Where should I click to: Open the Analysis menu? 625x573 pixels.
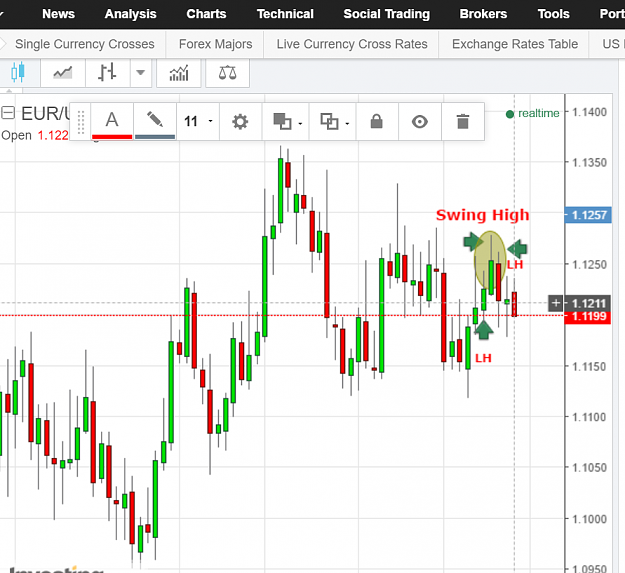click(x=130, y=14)
